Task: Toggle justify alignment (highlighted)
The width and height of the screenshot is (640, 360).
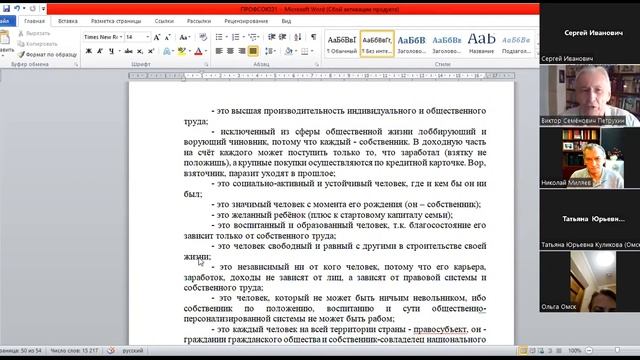Action: pos(253,51)
